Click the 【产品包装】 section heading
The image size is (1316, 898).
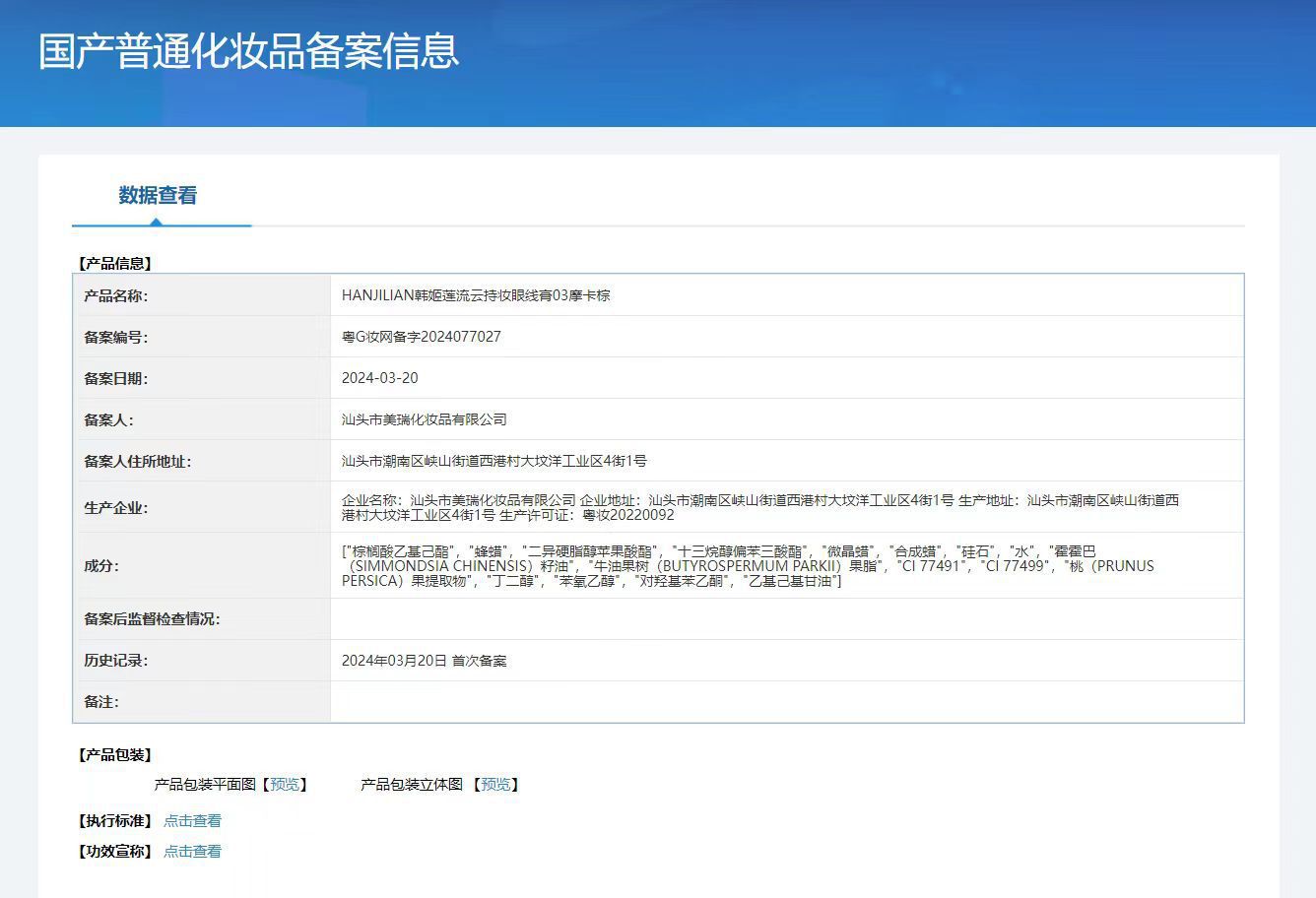point(114,755)
